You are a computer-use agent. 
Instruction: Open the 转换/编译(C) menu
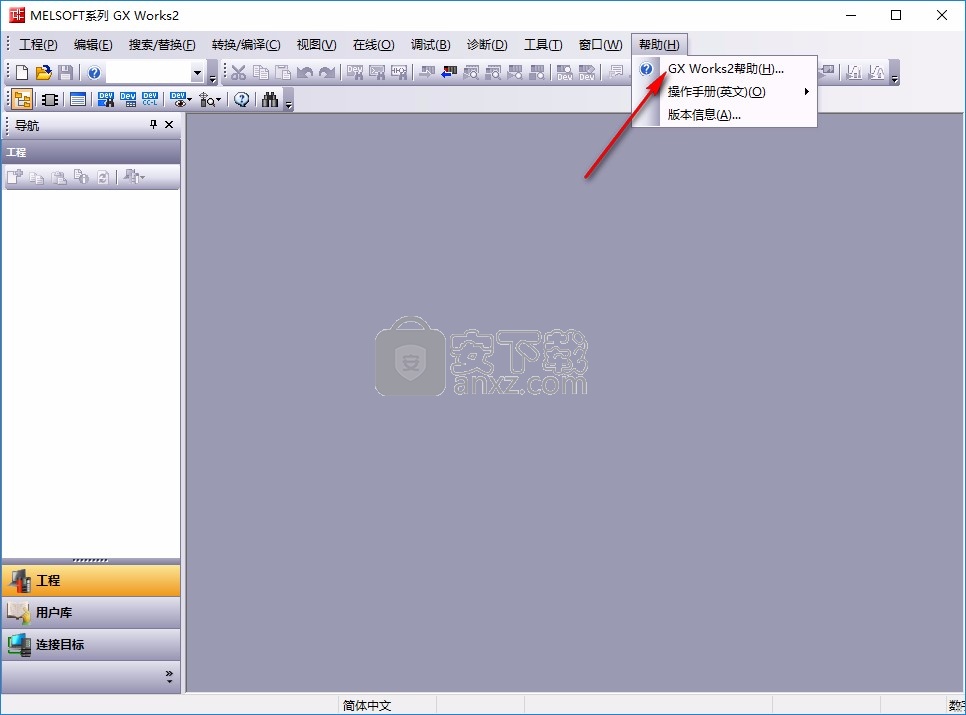coord(246,44)
